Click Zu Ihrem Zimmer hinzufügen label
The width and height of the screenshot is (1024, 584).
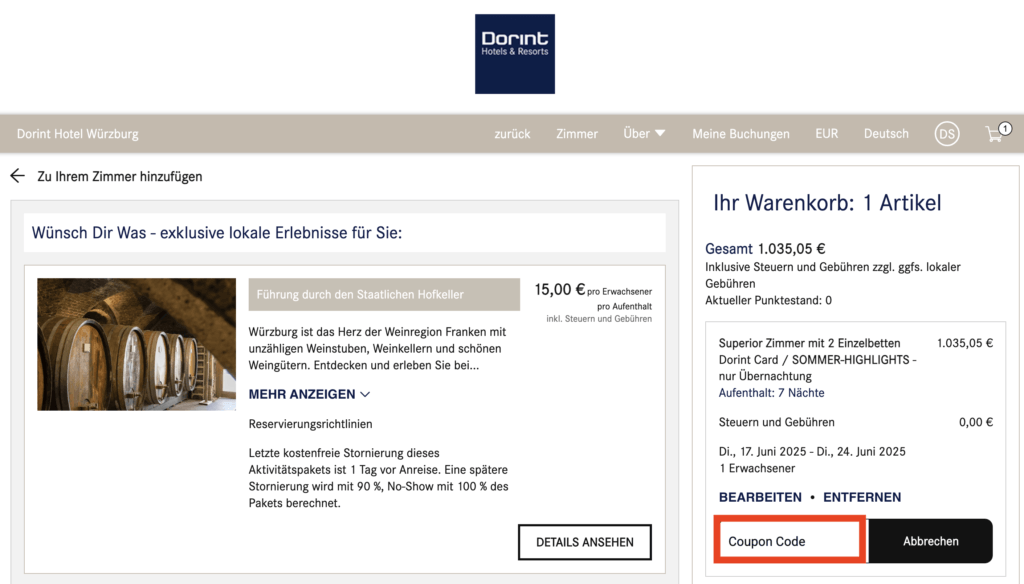[120, 176]
